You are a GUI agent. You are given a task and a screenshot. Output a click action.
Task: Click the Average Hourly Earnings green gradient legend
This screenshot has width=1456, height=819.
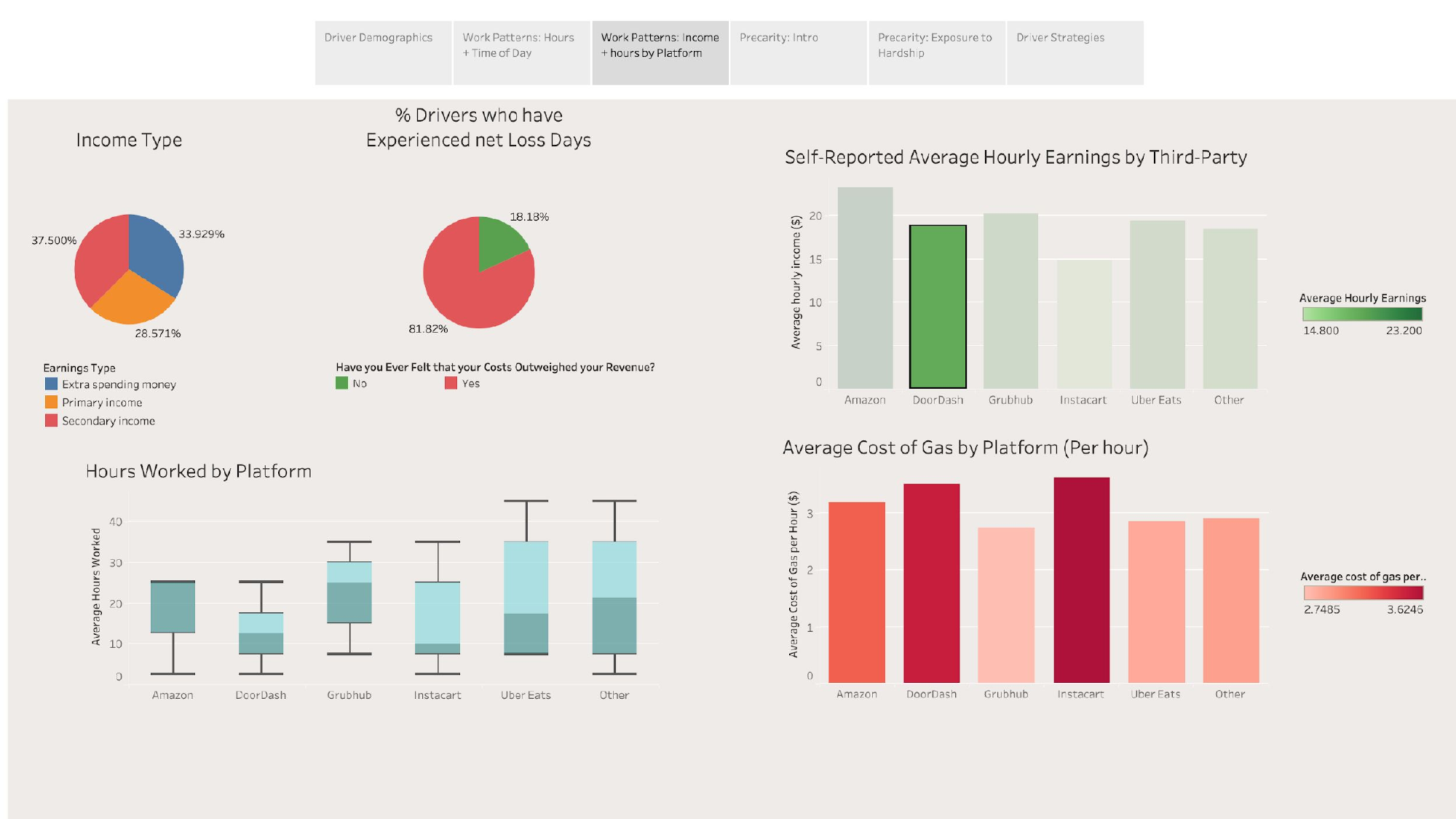tap(1362, 314)
